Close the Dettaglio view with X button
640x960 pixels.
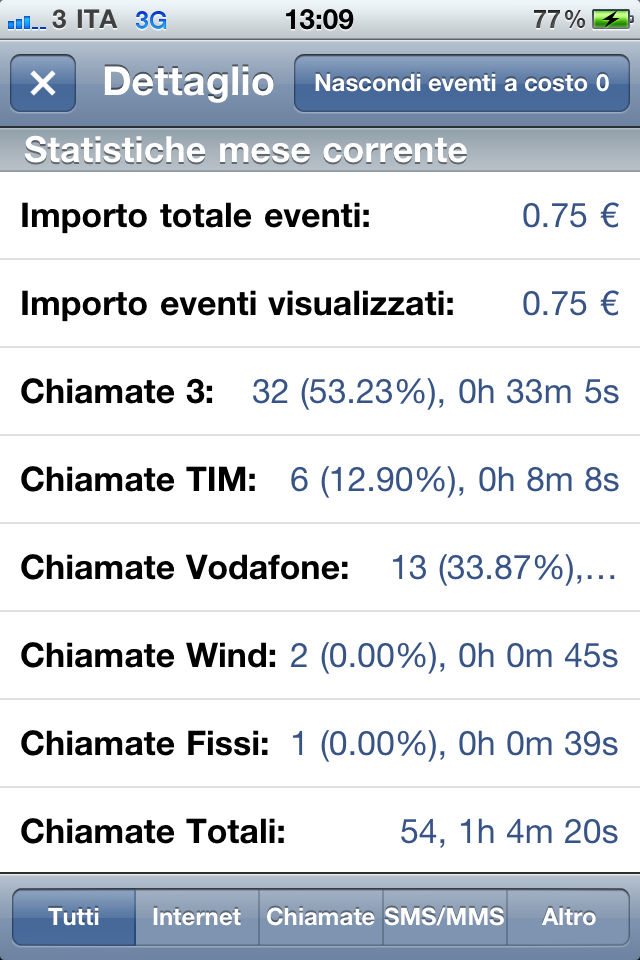(x=43, y=83)
